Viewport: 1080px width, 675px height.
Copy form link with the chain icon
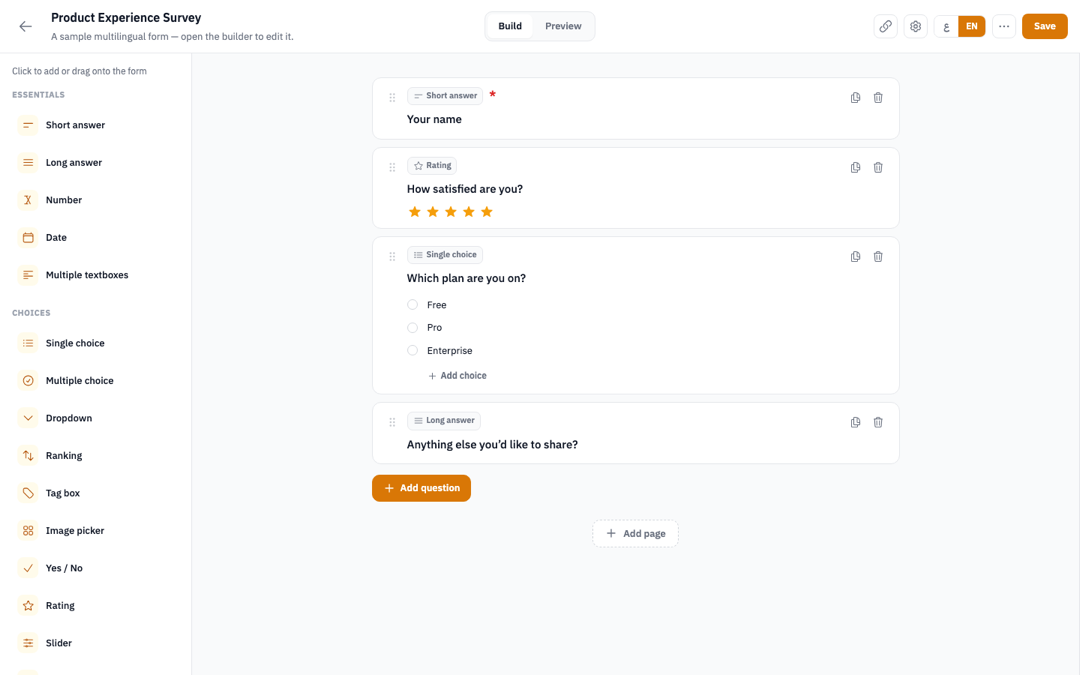[x=885, y=26]
